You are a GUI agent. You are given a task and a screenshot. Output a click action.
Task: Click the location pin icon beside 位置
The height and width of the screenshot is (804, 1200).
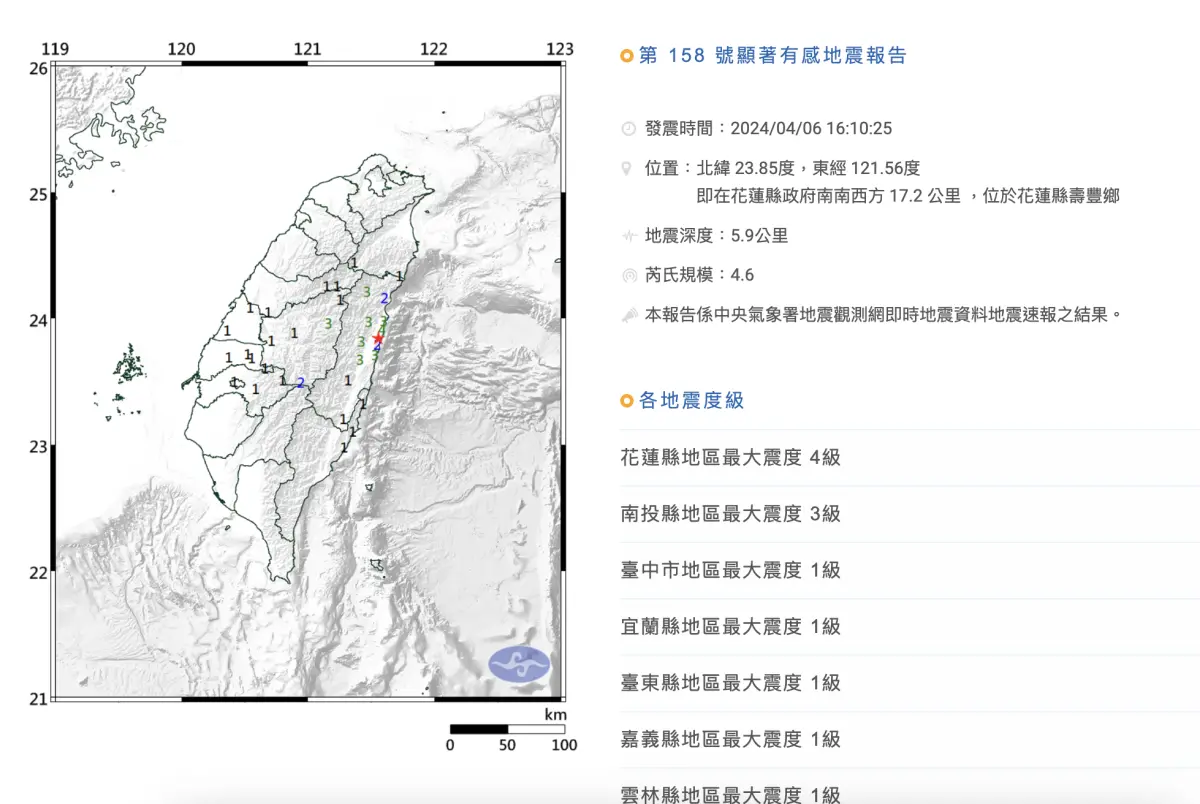pyautogui.click(x=625, y=167)
